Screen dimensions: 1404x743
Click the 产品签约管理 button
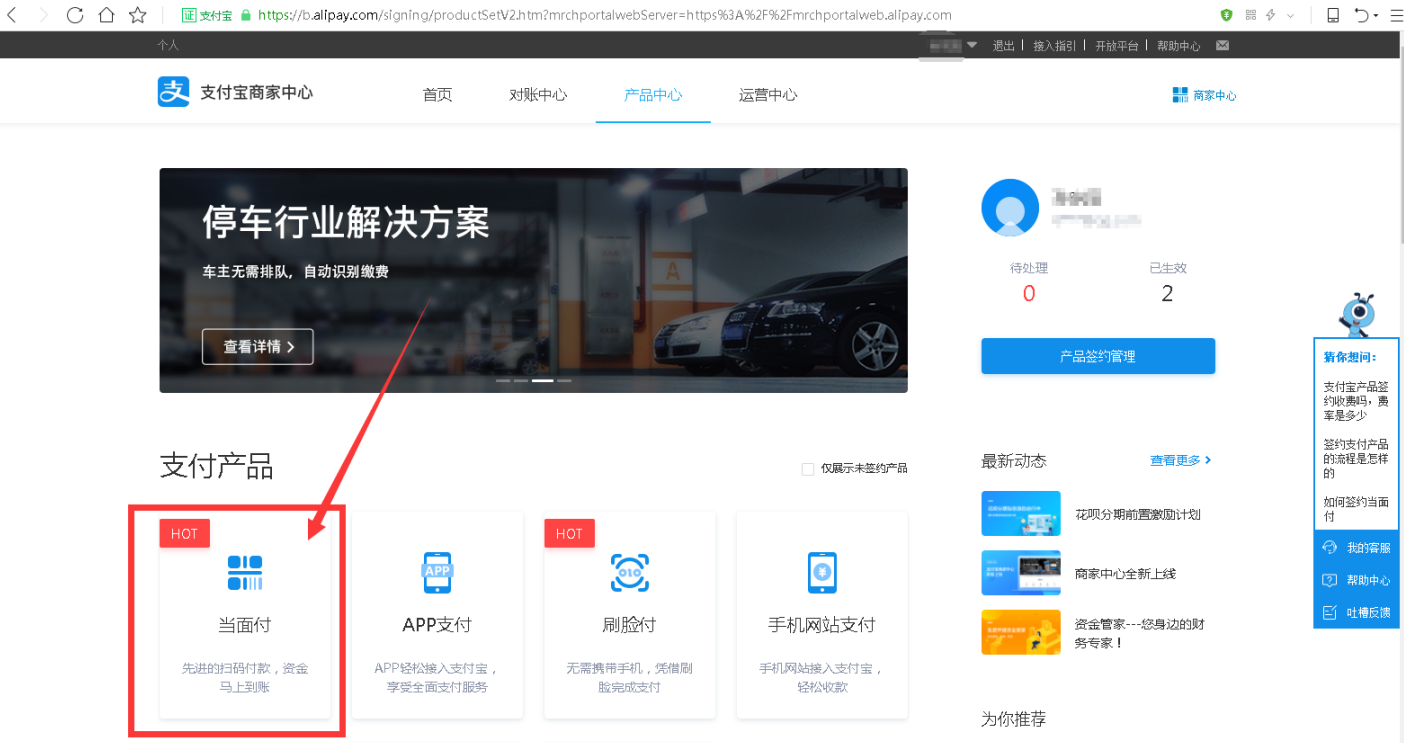pos(1097,356)
